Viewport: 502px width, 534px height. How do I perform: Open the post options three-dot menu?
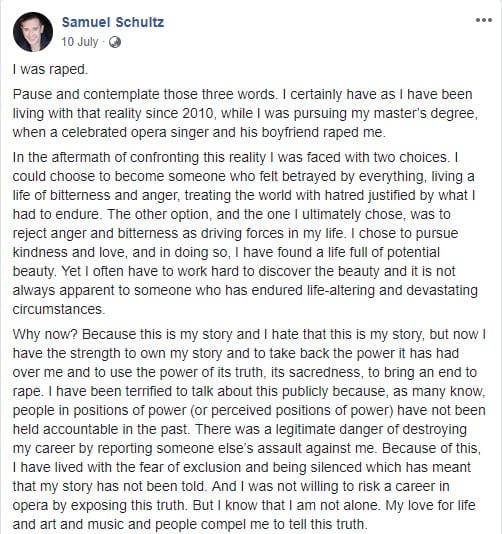pos(484,20)
